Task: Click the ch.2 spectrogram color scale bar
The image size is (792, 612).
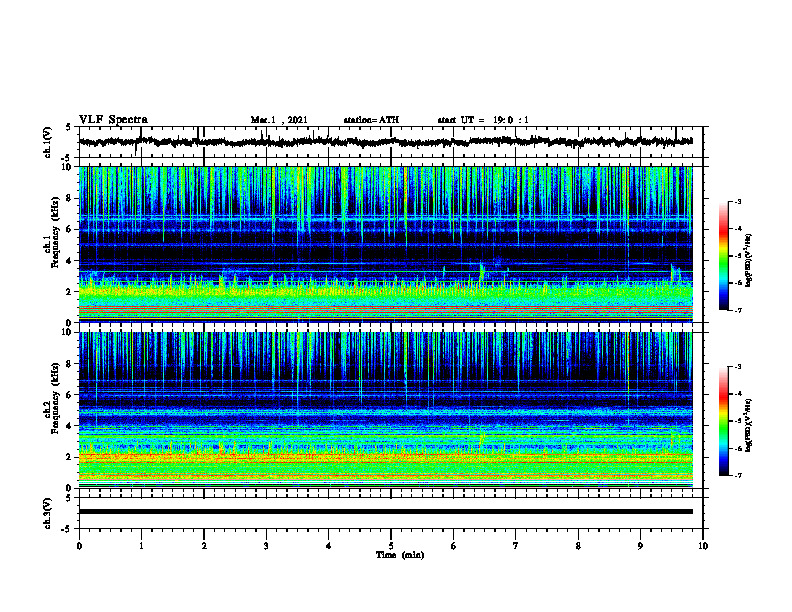Action: click(x=724, y=421)
